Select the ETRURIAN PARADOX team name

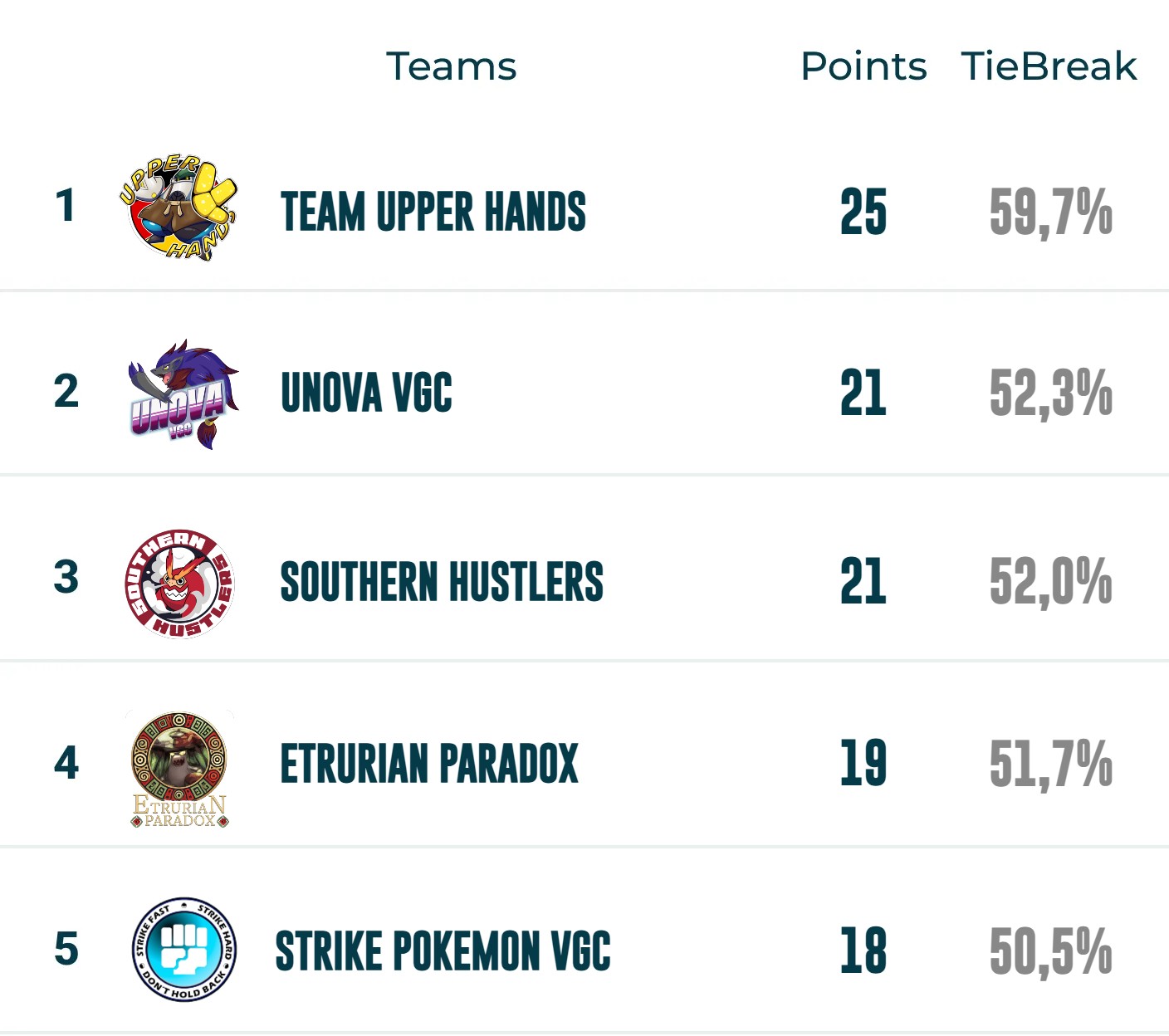click(429, 764)
